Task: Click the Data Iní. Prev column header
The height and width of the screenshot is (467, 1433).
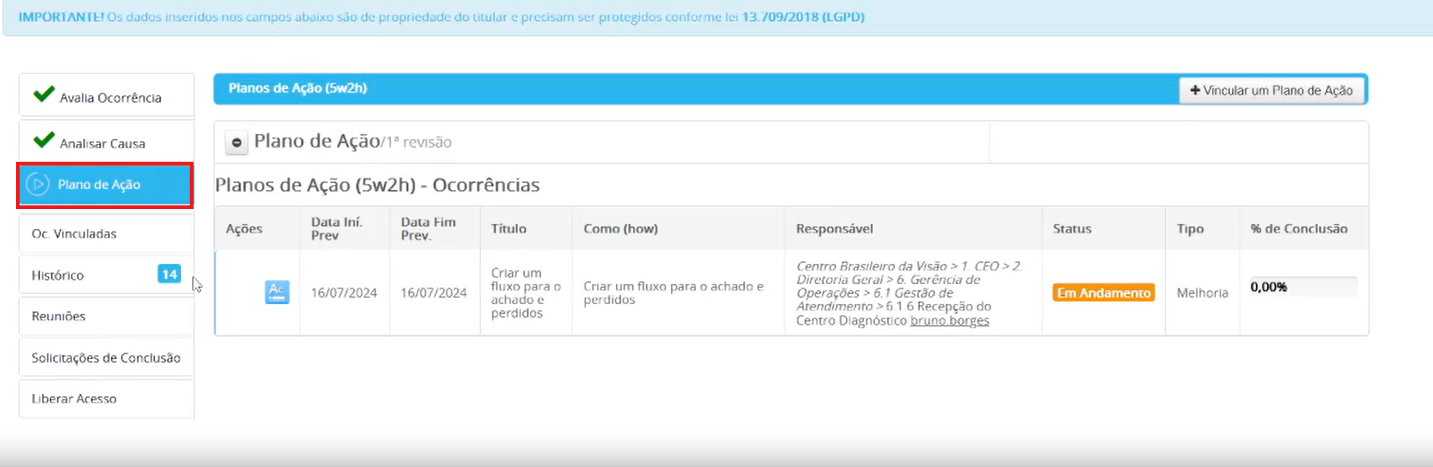Action: (x=337, y=228)
